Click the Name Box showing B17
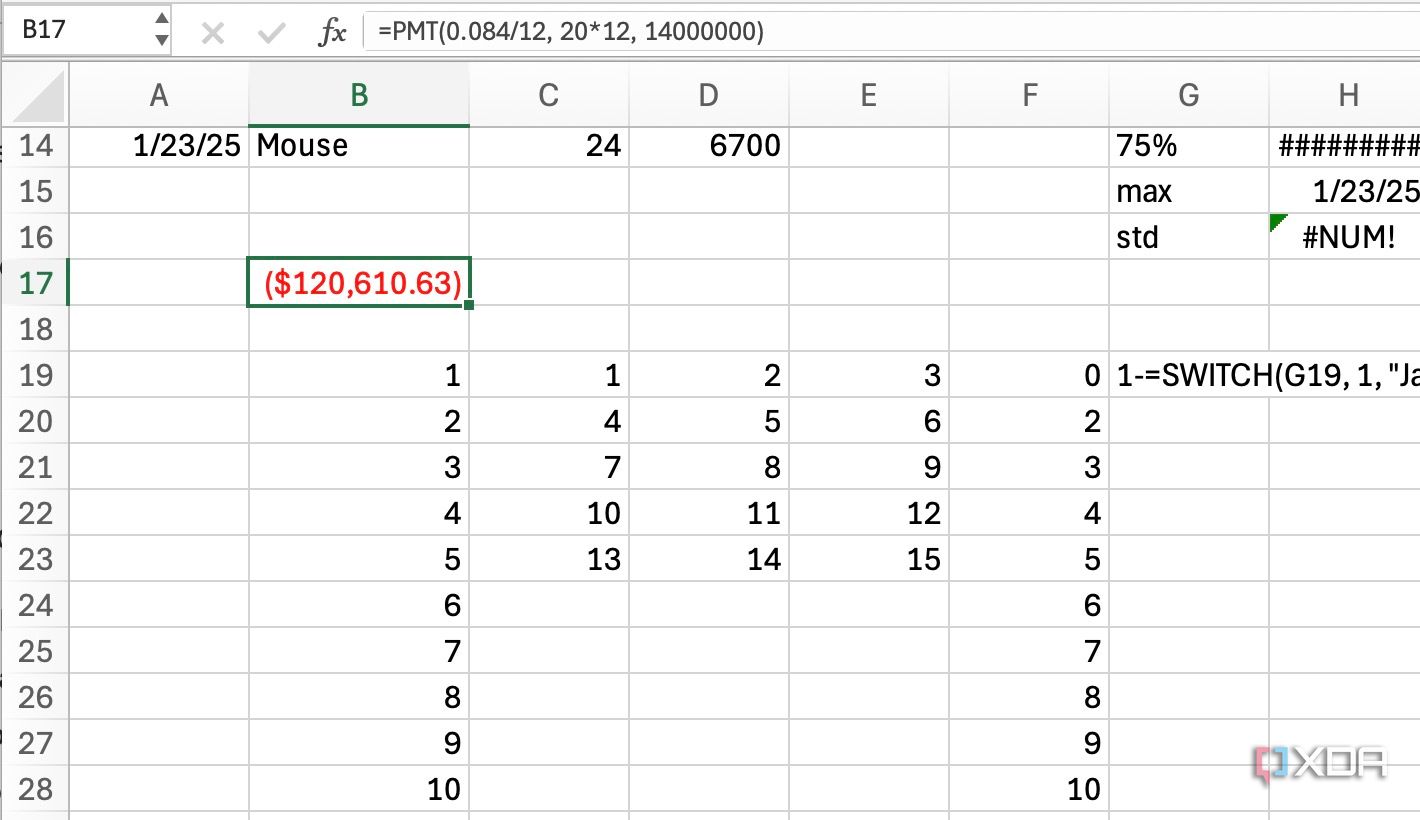The width and height of the screenshot is (1420, 820). [x=70, y=31]
